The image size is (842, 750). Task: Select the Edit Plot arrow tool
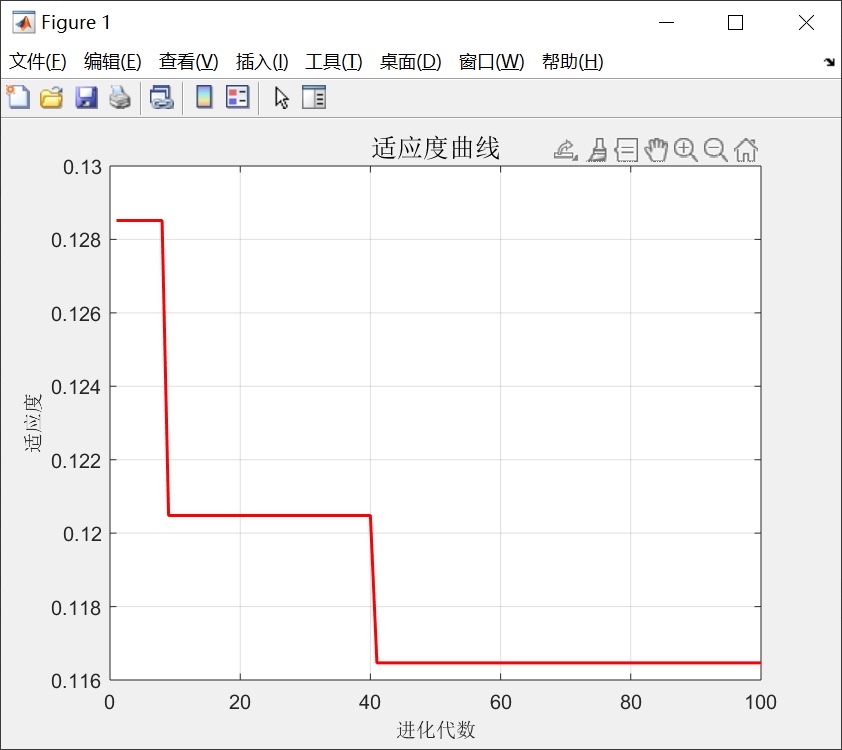[281, 97]
